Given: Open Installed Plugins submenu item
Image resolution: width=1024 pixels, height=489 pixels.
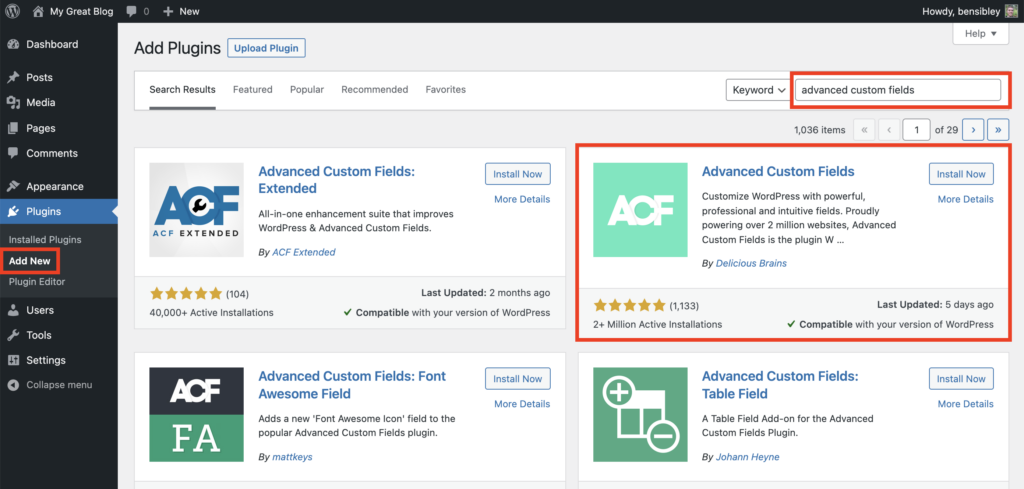Looking at the screenshot, I should click(45, 240).
